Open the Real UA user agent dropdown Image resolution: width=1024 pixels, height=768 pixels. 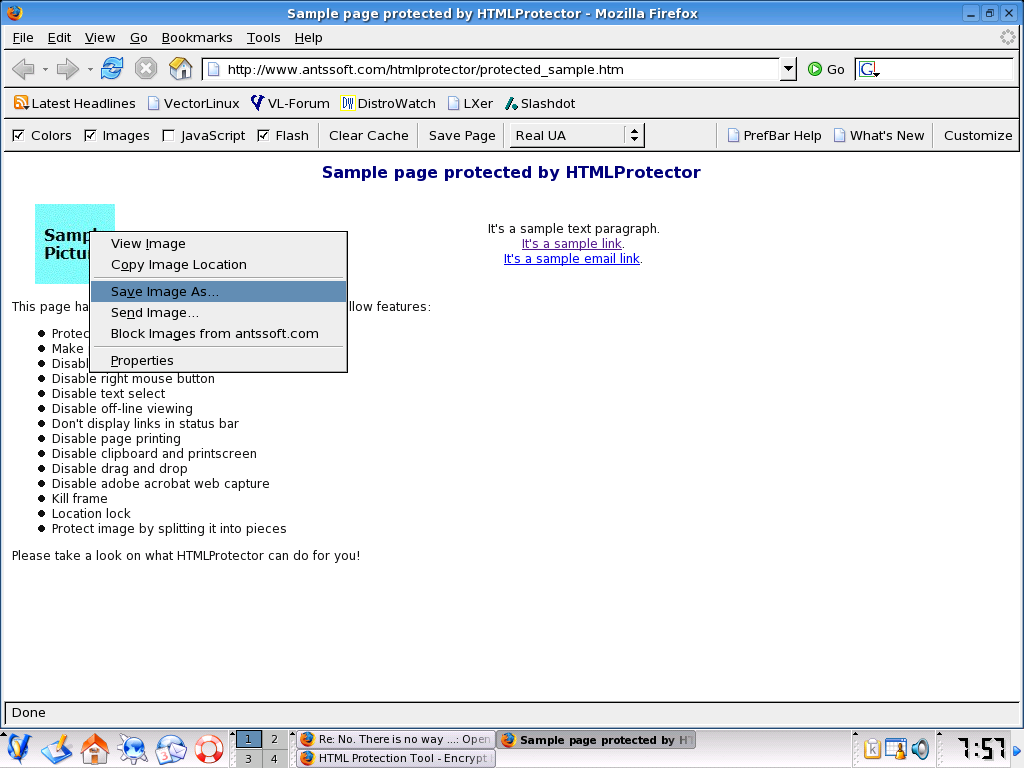click(577, 135)
